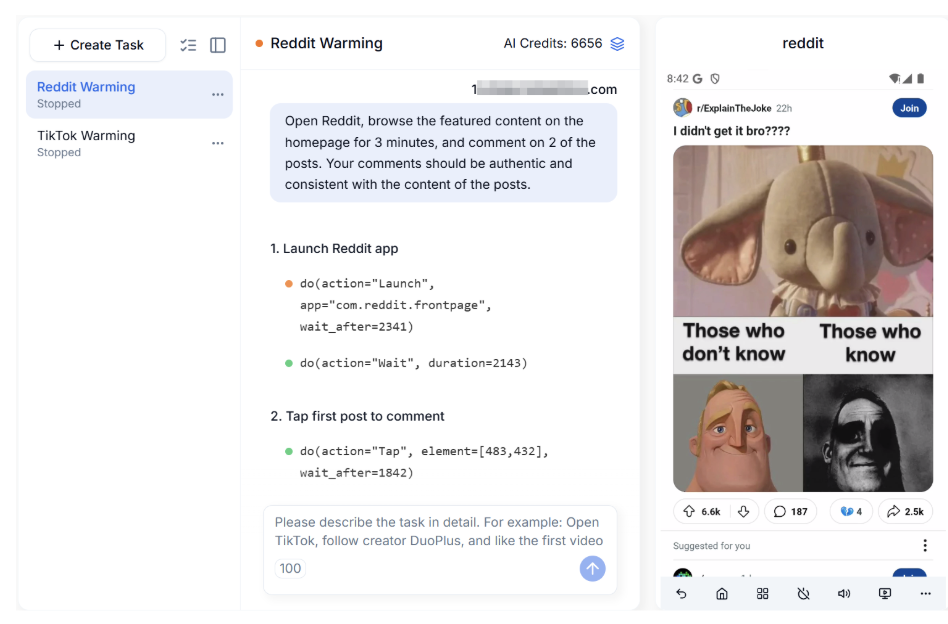Open recent apps grid icon

762,593
